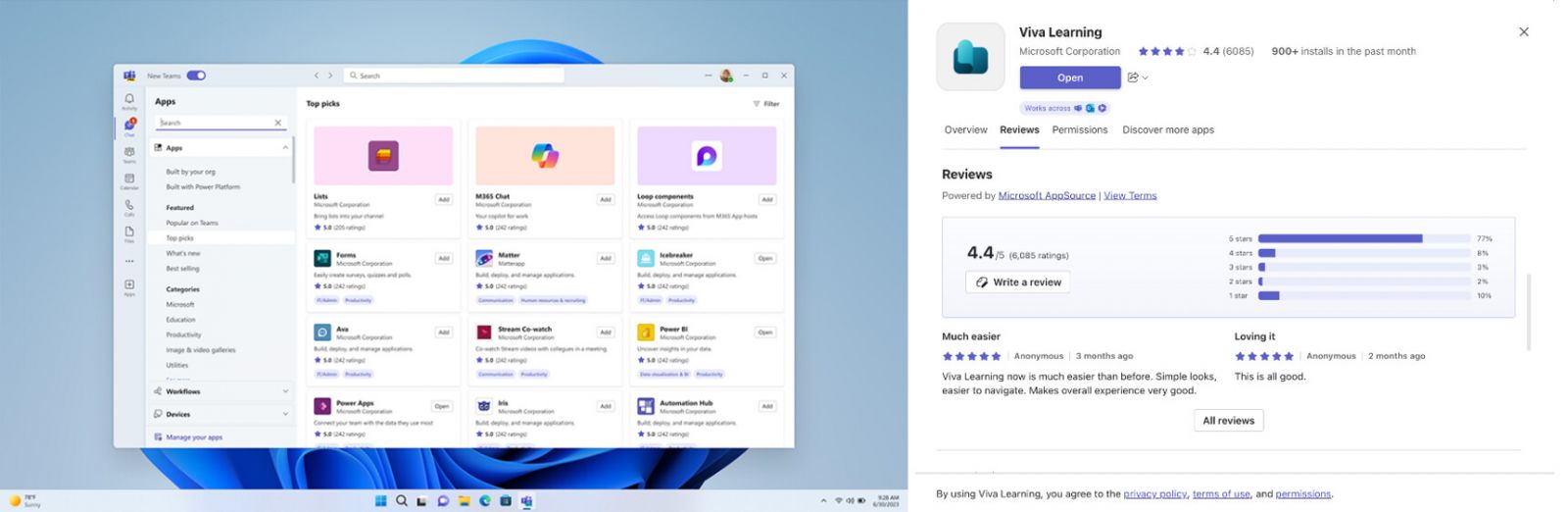This screenshot has height=512, width=1568.
Task: Switch to the Overview tab
Action: [965, 129]
